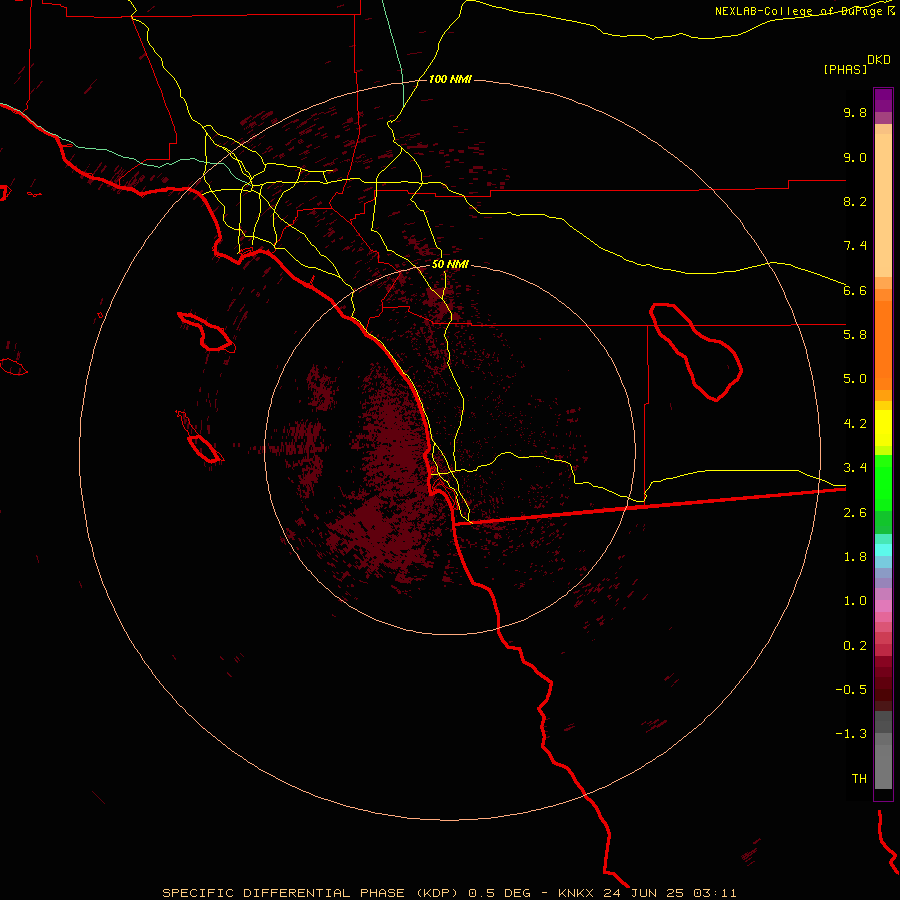Click the -0.5 scale value

[851, 690]
